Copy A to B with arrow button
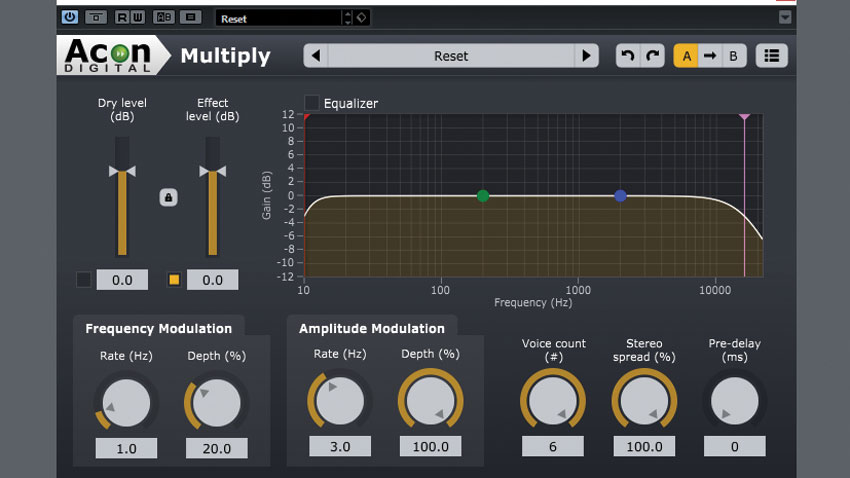The image size is (850, 478). coord(710,56)
